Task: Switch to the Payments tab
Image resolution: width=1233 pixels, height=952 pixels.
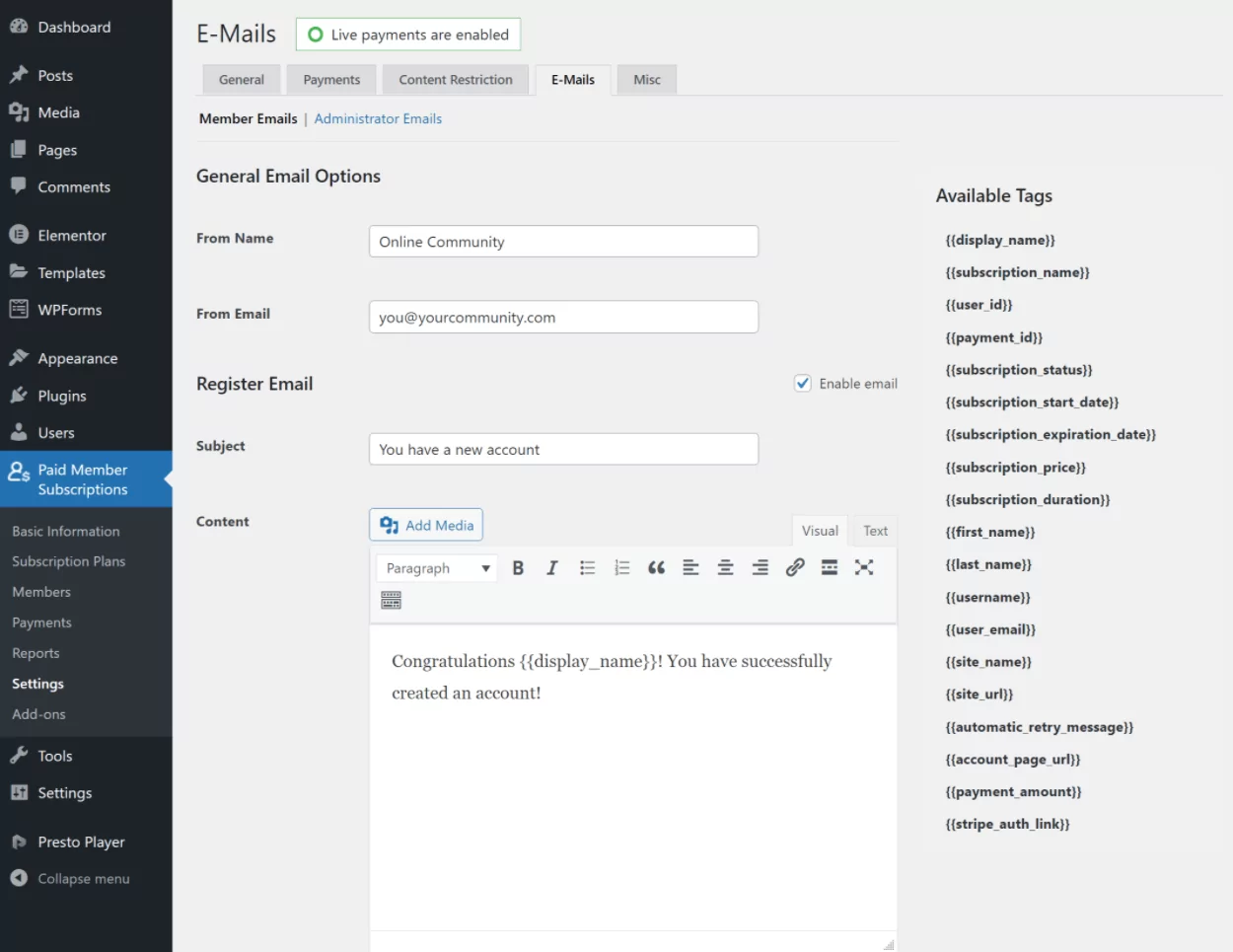Action: [331, 80]
